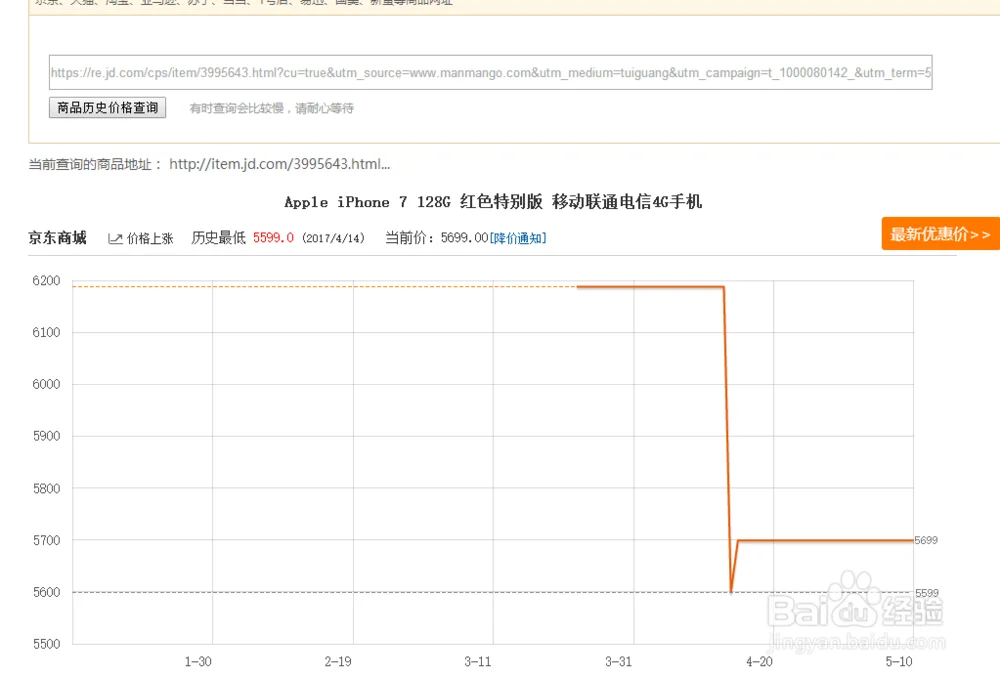The height and width of the screenshot is (677, 1000).
Task: Click the 价格上涨 text label
Action: pyautogui.click(x=150, y=239)
